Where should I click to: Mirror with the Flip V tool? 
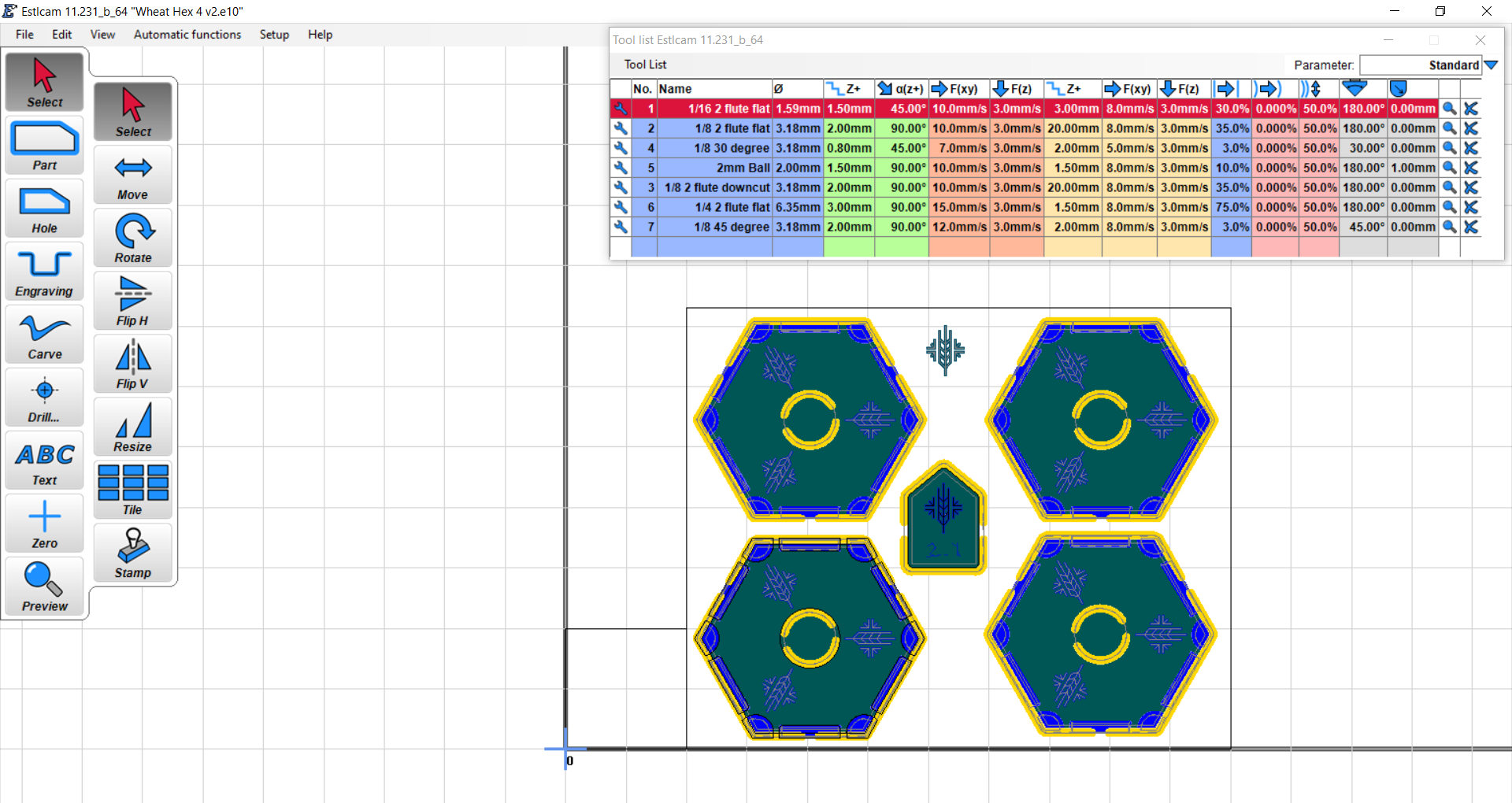(133, 364)
